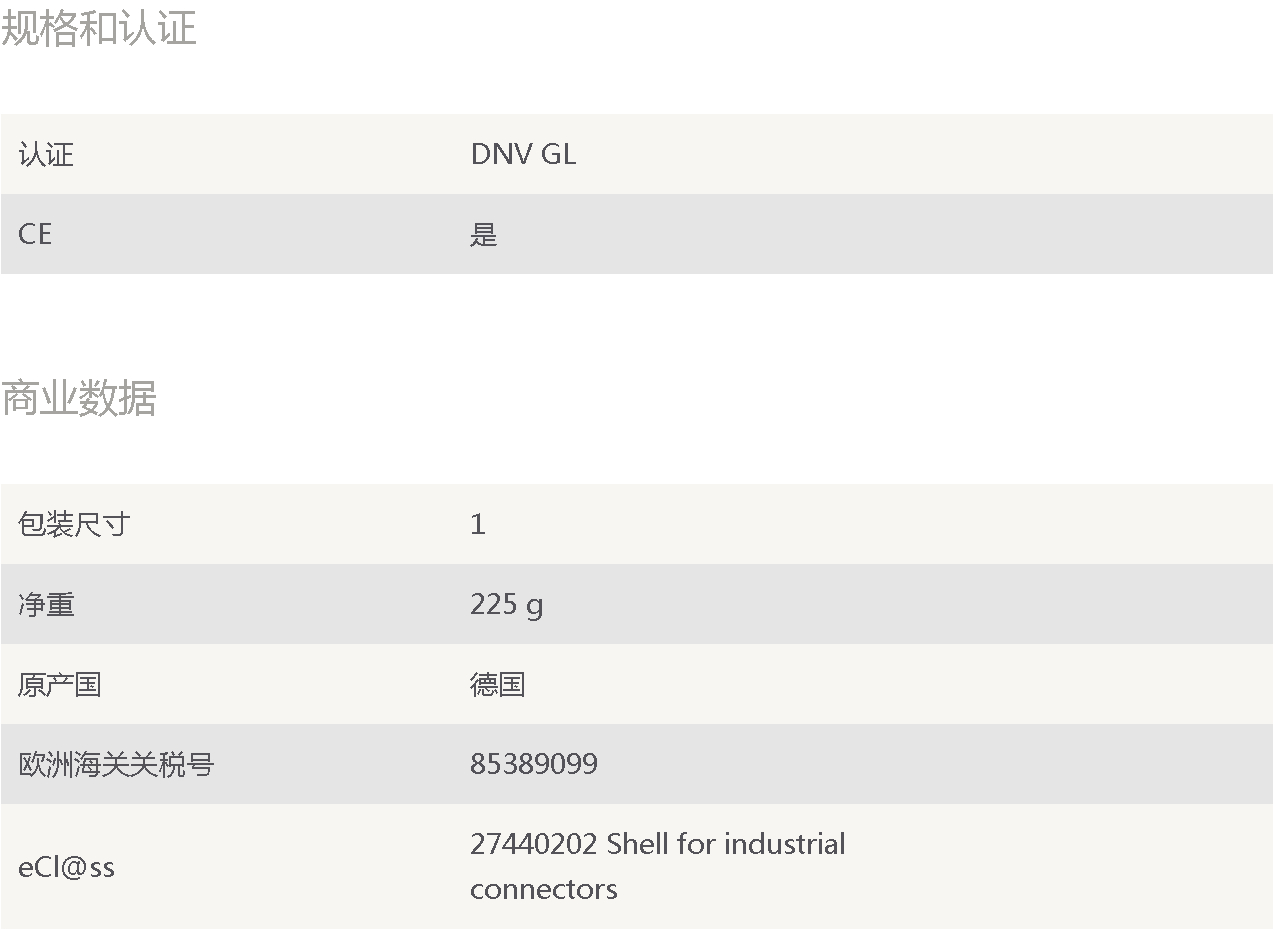Viewport: 1276px width, 930px height.
Task: Click the word DNV in certification value
Action: tap(502, 154)
